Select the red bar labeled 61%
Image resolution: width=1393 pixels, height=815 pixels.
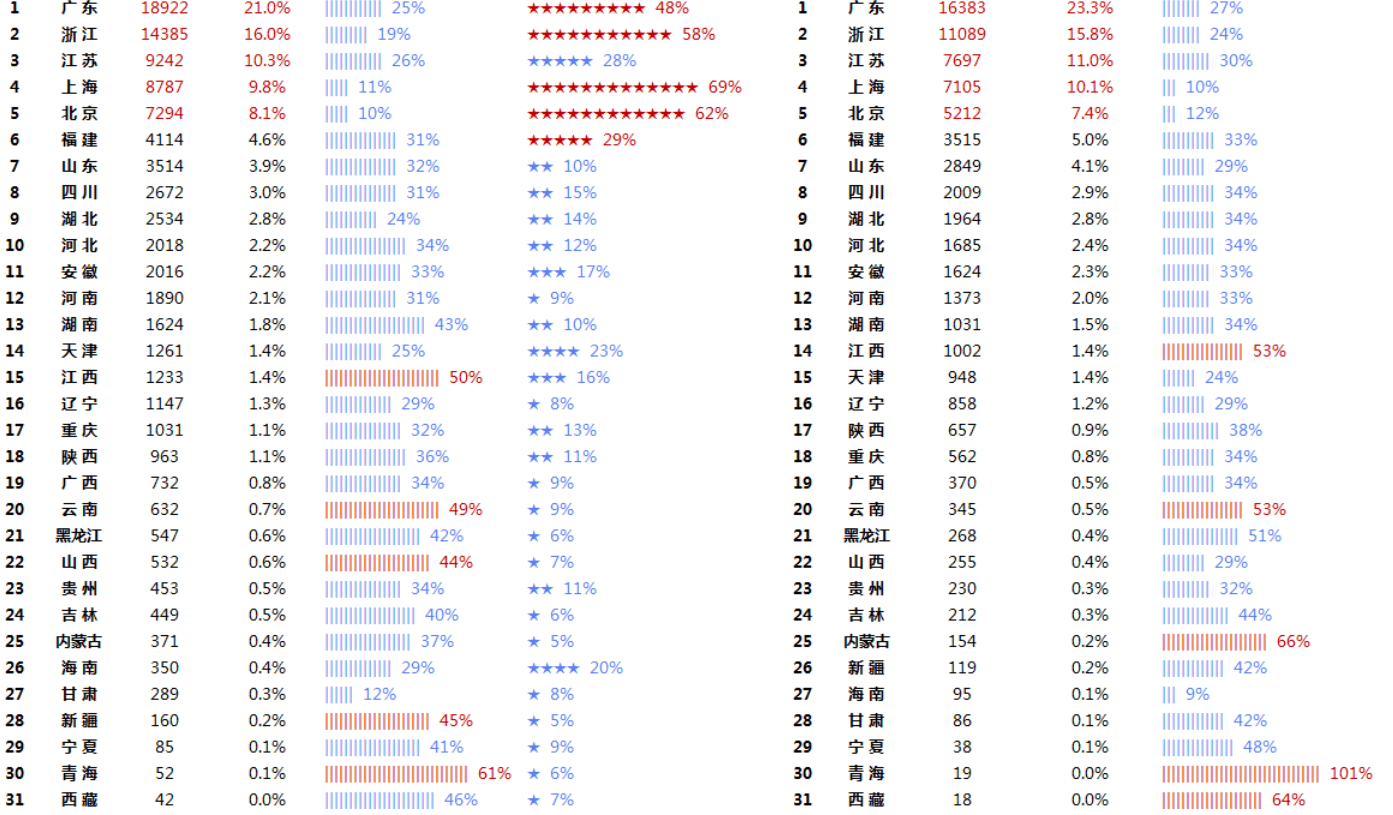click(396, 773)
